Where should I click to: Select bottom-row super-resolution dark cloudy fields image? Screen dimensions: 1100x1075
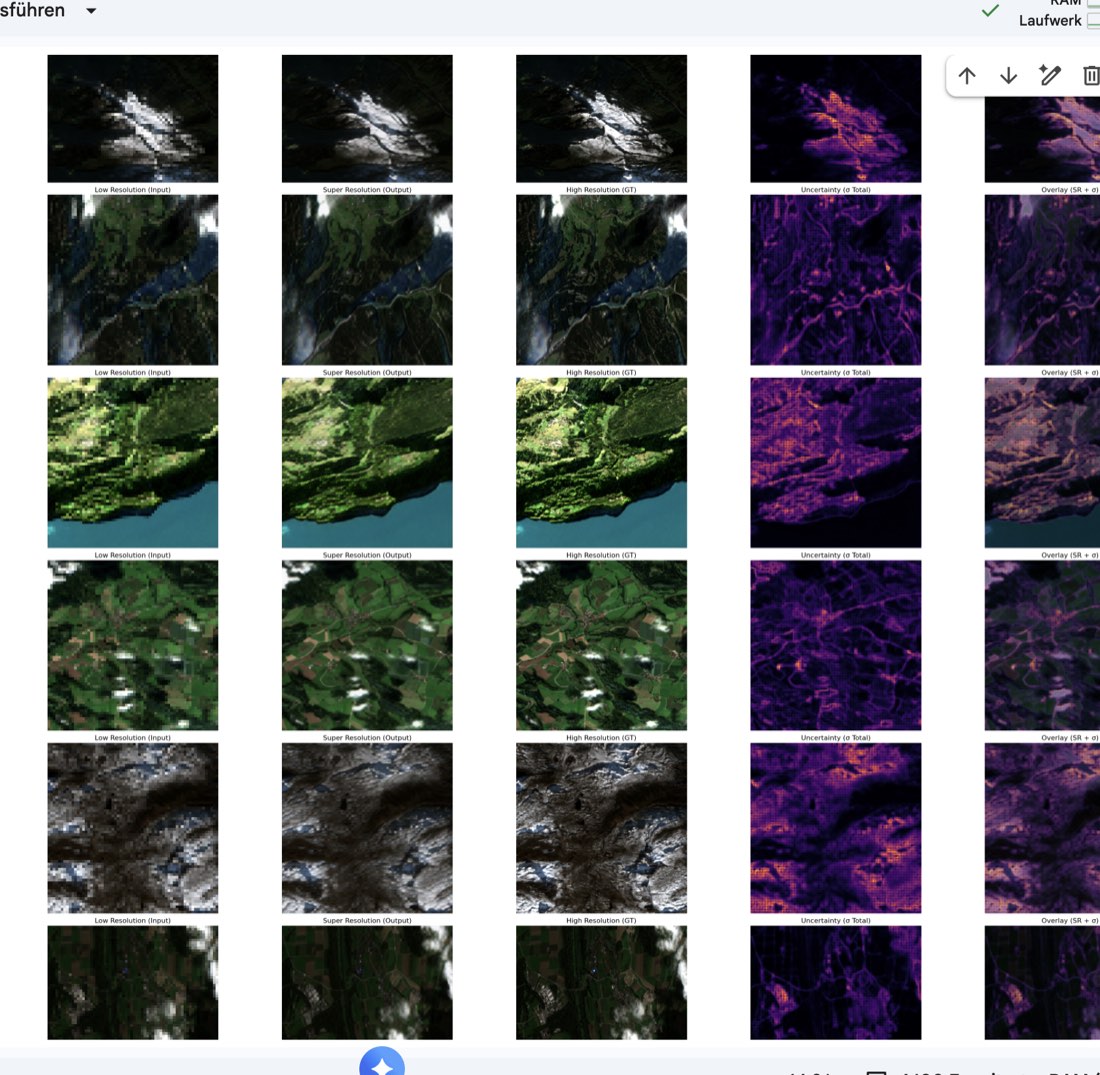point(367,982)
